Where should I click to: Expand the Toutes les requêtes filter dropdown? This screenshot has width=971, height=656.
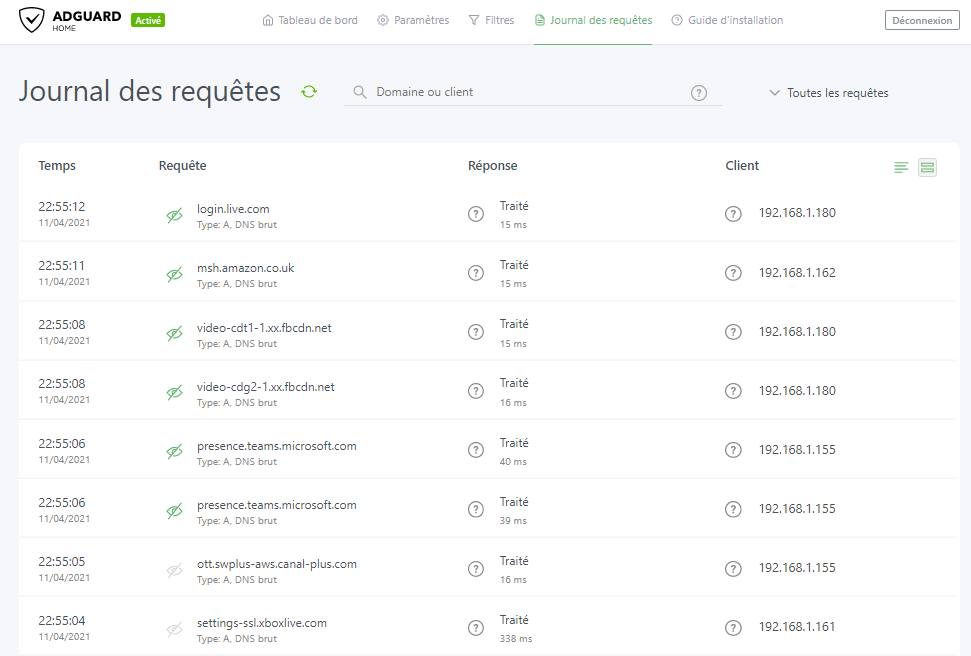click(829, 93)
